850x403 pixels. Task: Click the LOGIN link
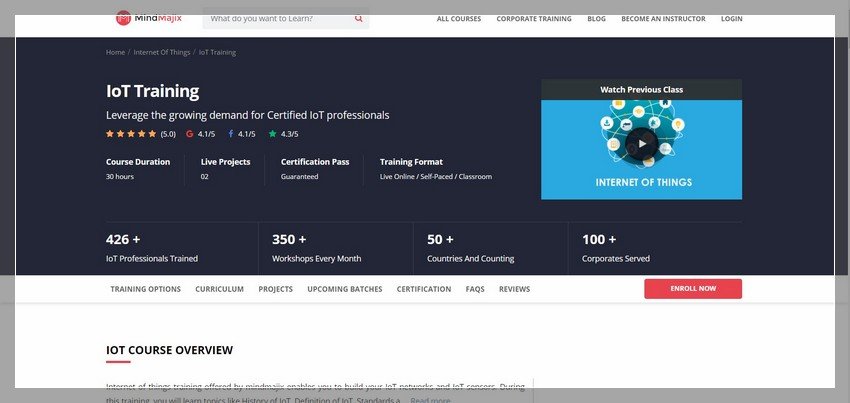[731, 19]
